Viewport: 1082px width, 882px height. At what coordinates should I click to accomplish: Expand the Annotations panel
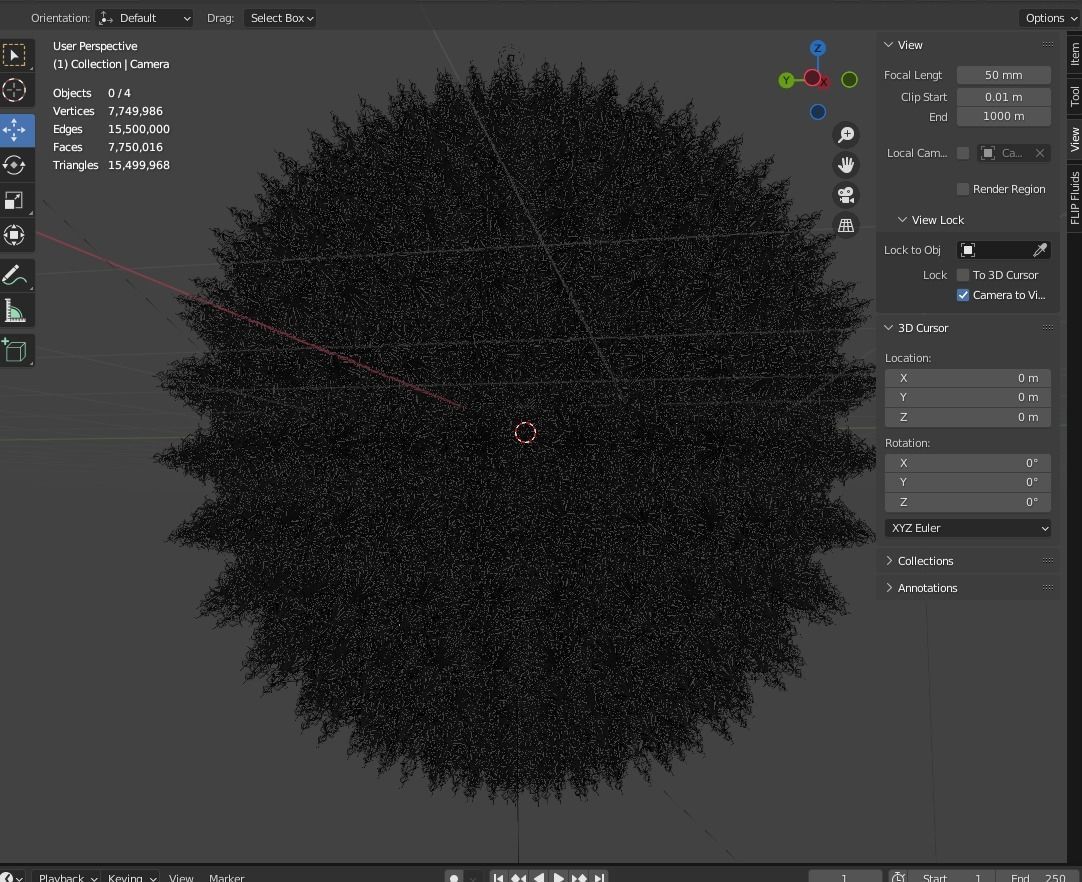[889, 588]
